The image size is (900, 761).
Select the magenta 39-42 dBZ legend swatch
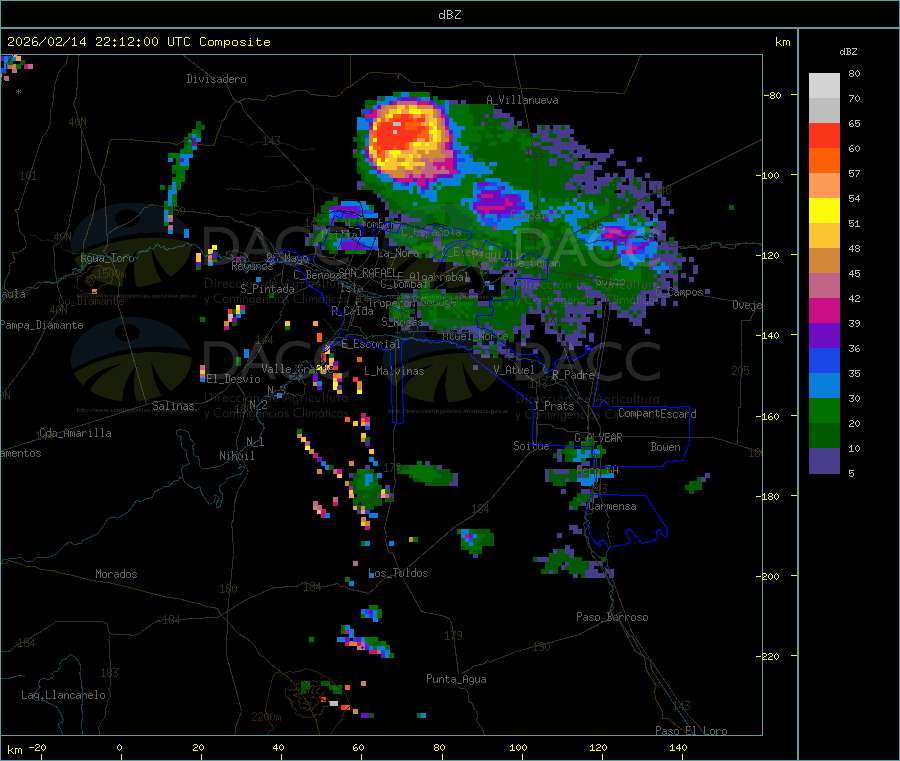[824, 310]
